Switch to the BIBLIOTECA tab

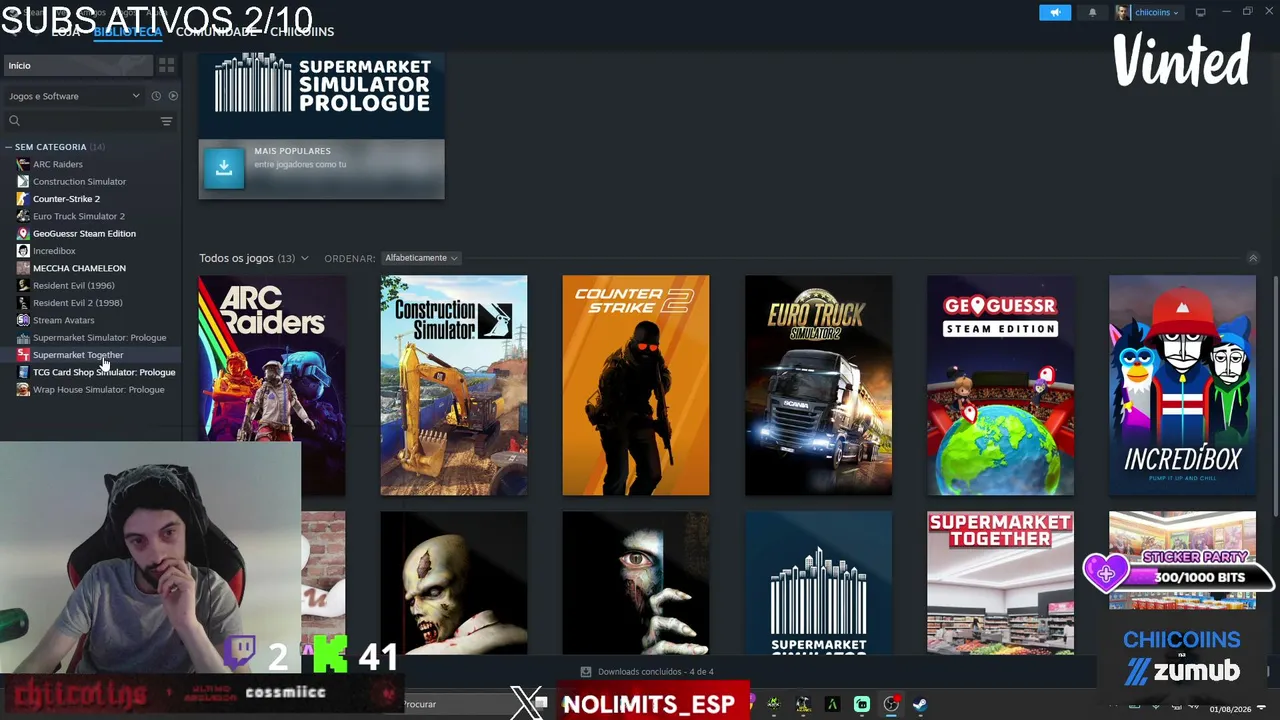coord(127,31)
